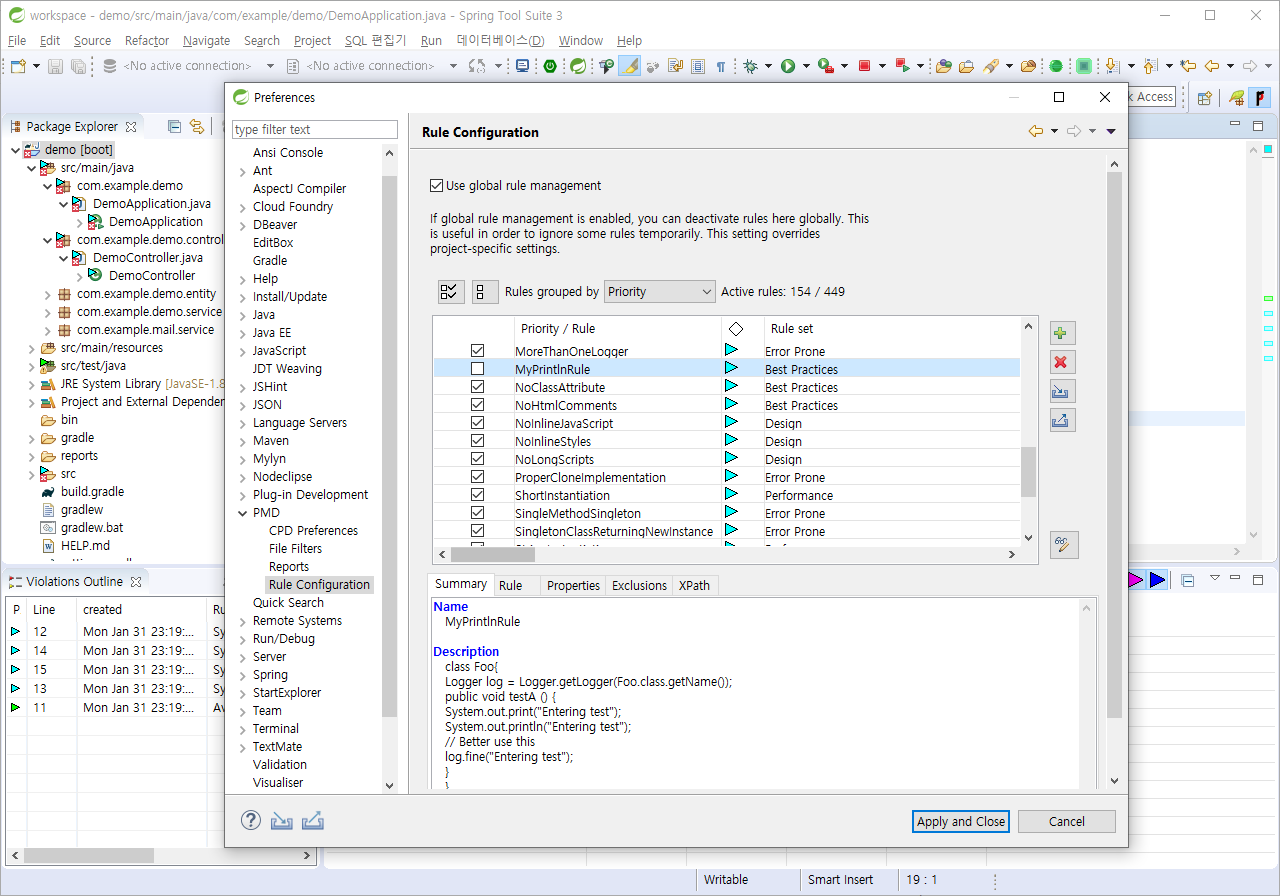Click the red Stop square toolbar icon
1280x896 pixels.
coord(865,66)
